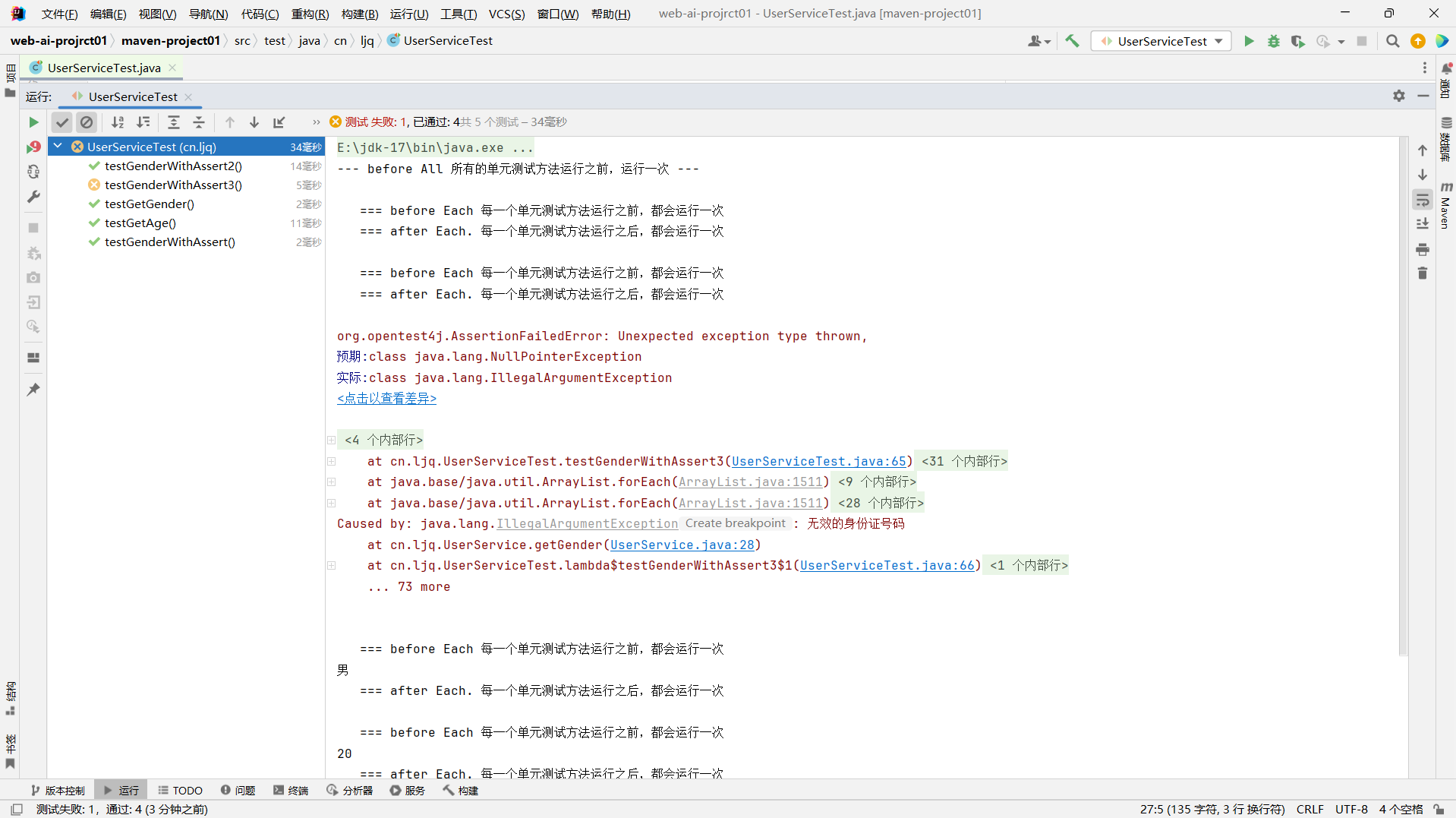Select testGenderWithAssert() test result
Screen dimensions: 1456x818
click(170, 242)
